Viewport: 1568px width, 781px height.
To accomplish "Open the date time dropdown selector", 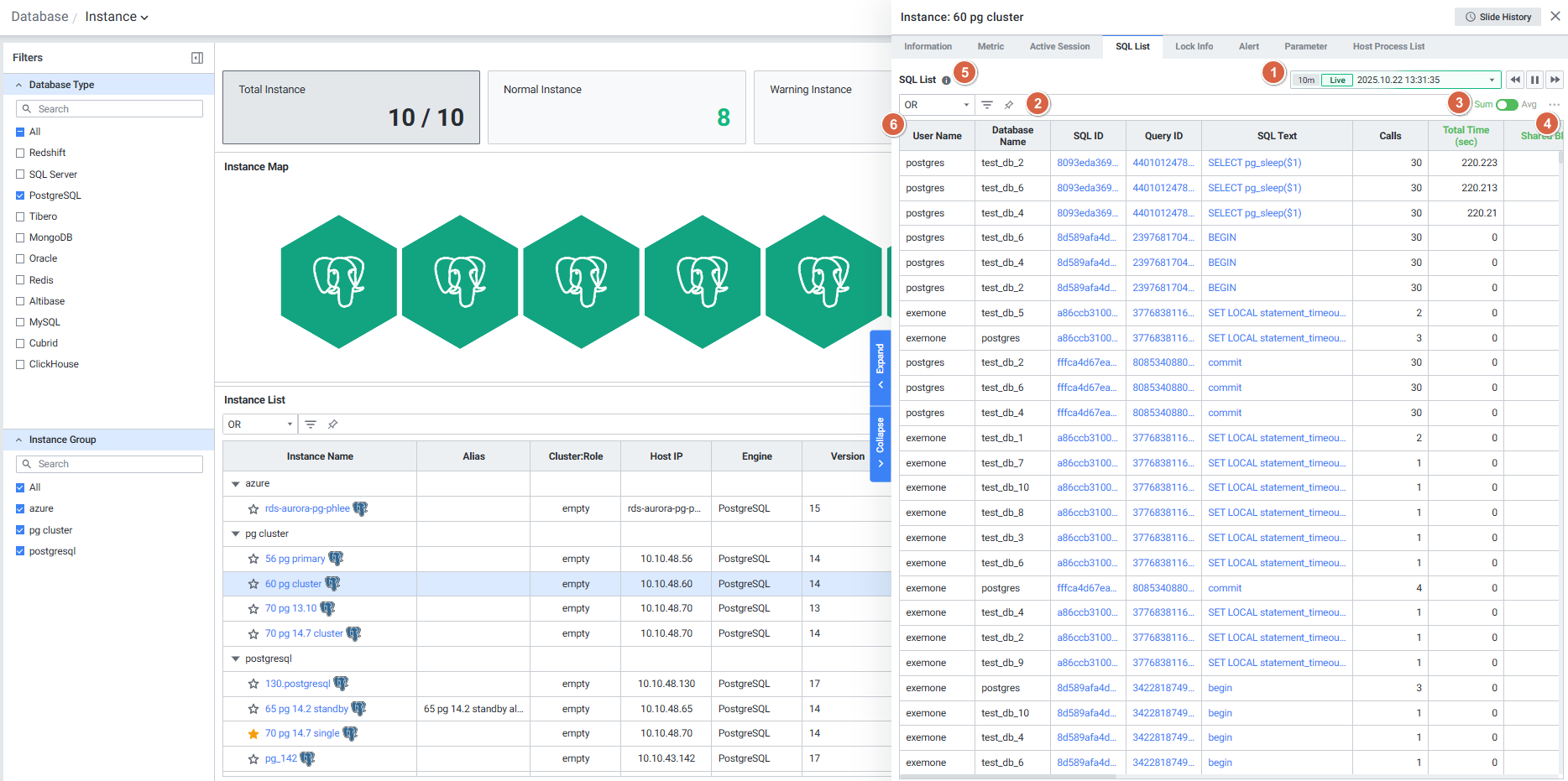I will pos(1491,81).
